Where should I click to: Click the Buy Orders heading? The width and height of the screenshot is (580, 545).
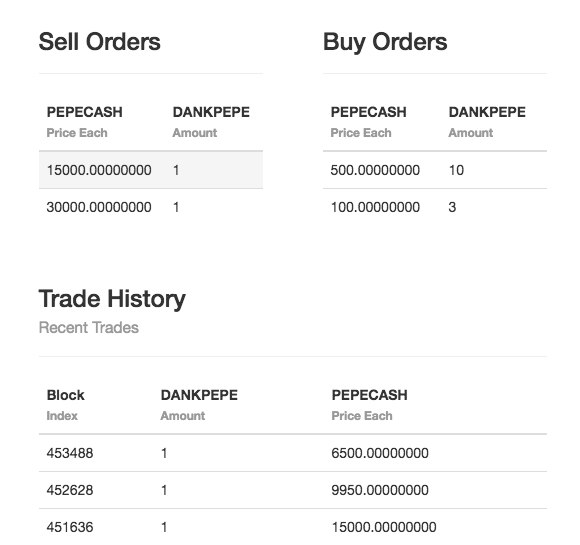pyautogui.click(x=385, y=42)
